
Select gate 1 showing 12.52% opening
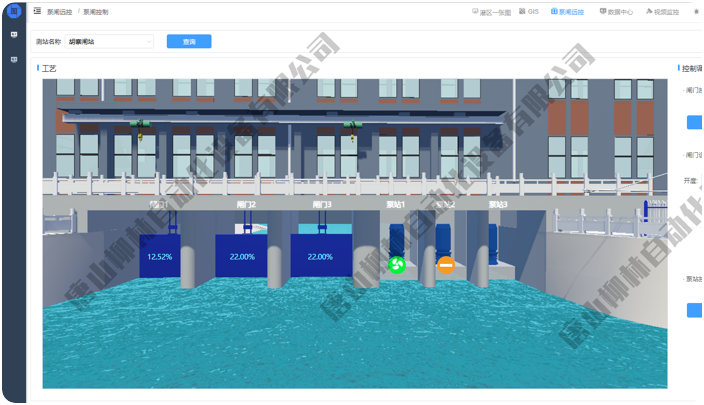[159, 256]
